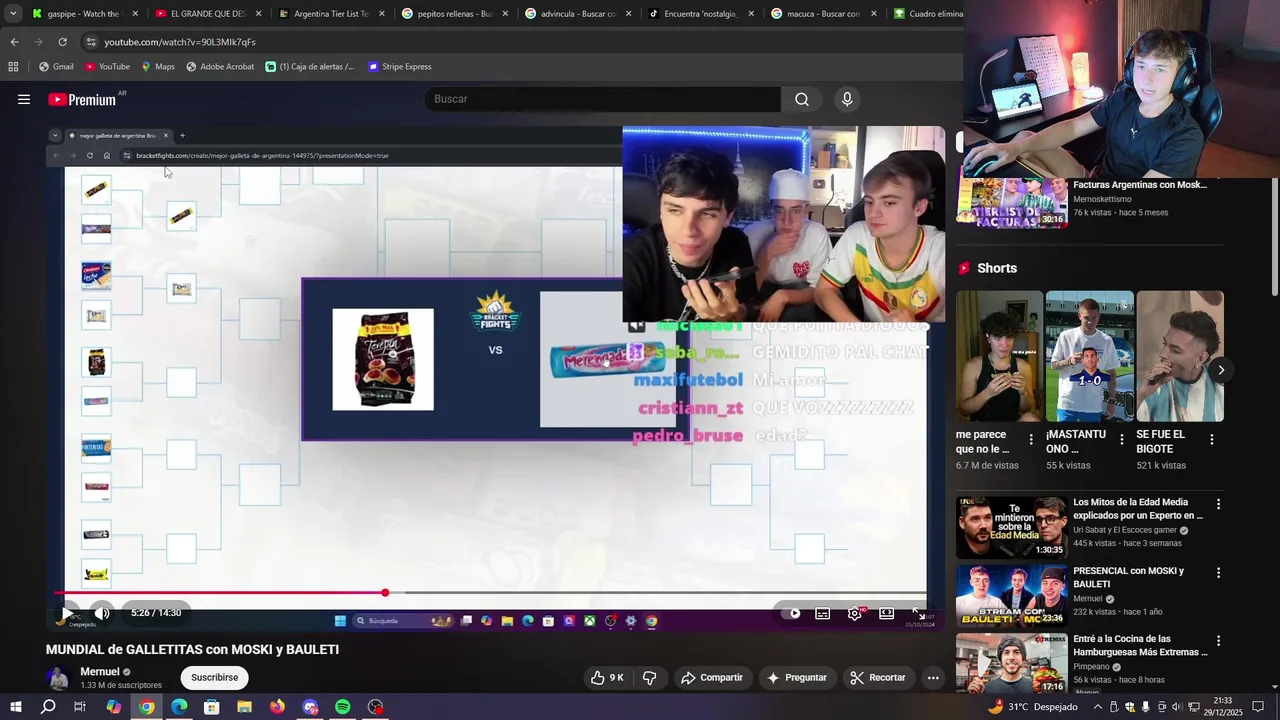
Task: Go back with the browser back arrow
Action: [14, 42]
